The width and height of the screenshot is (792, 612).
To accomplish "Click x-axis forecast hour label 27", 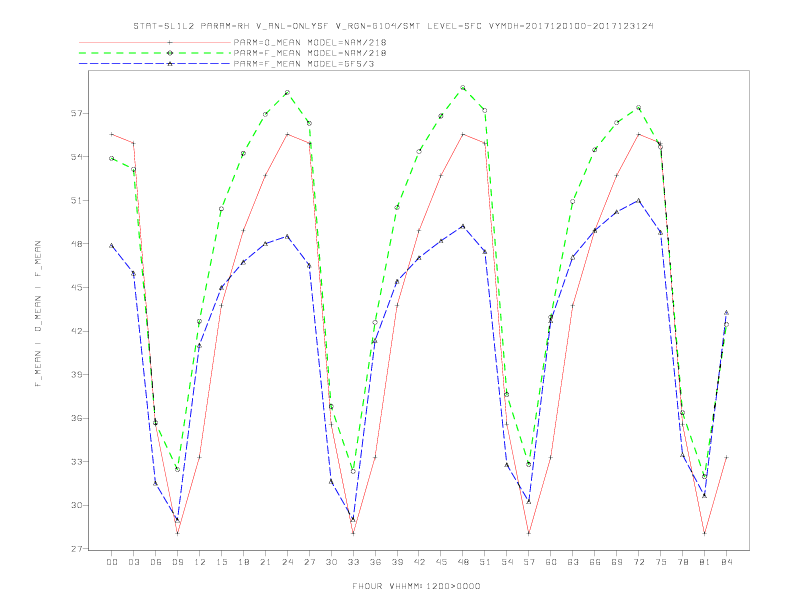I will pyautogui.click(x=309, y=562).
